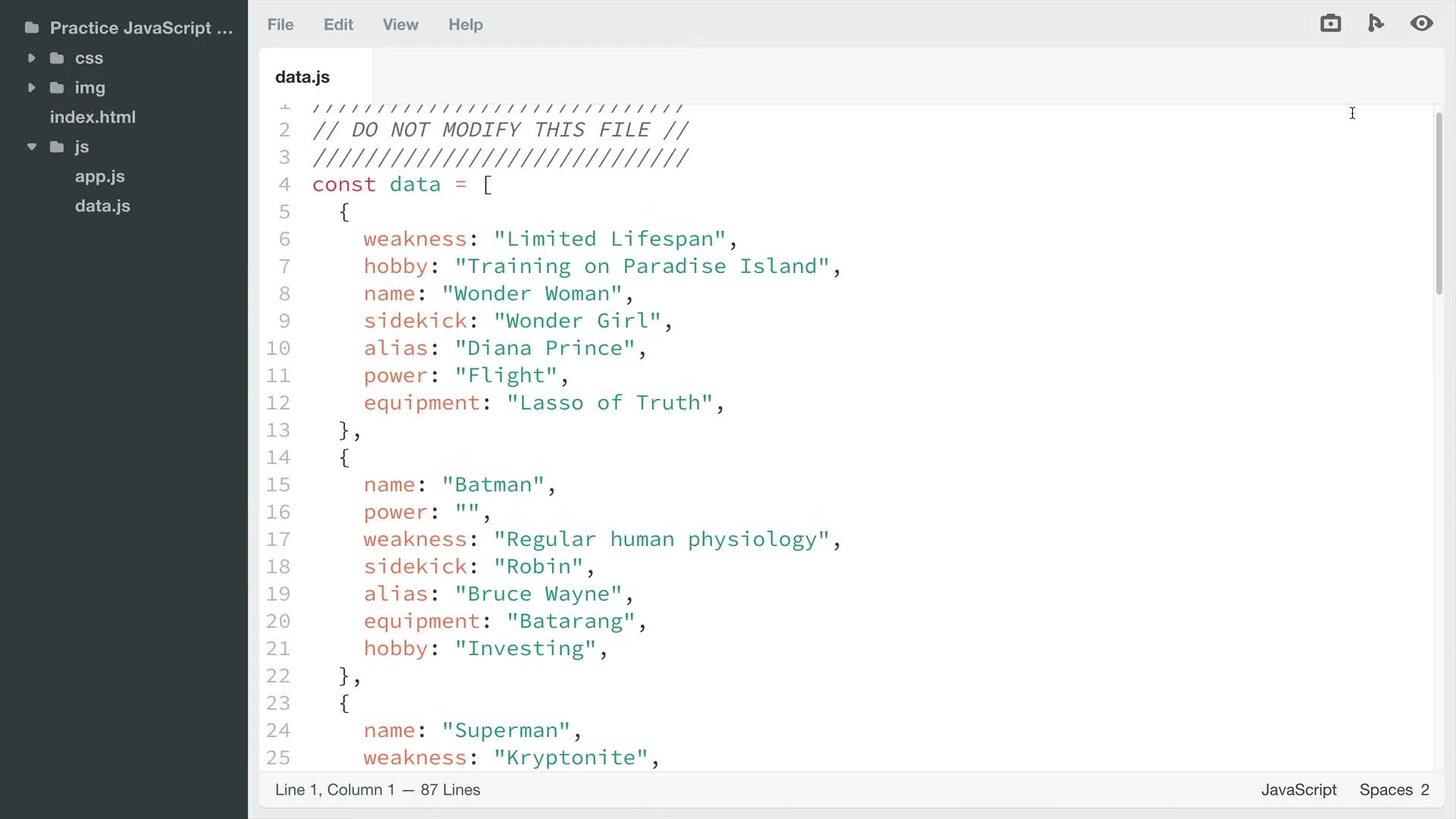1456x819 pixels.
Task: Click the img folder icon
Action: 57,88
